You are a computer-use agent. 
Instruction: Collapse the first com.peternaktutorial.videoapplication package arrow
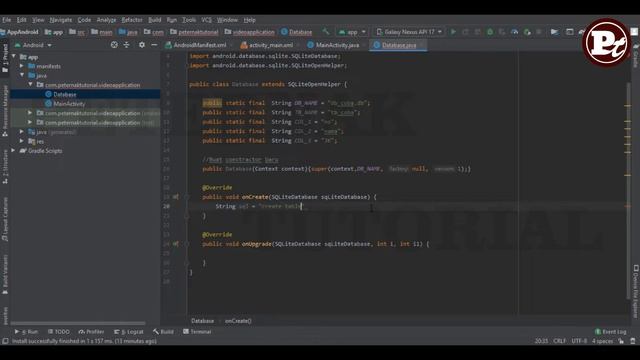point(30,84)
